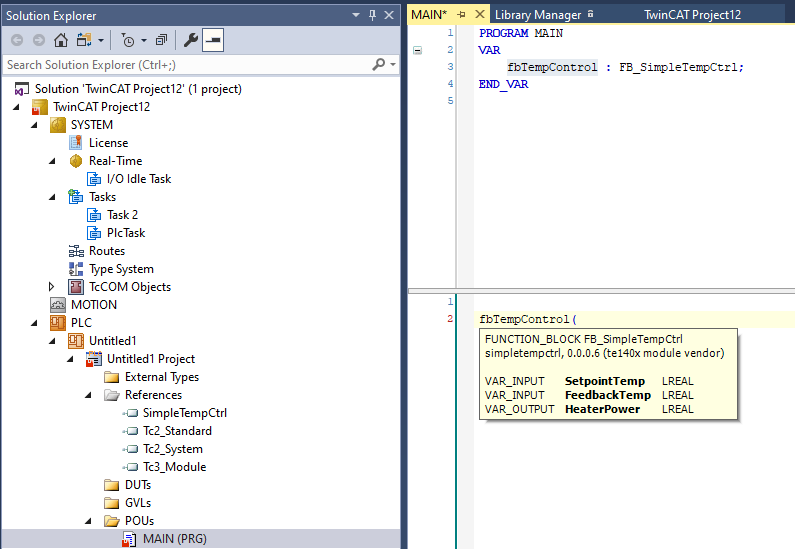This screenshot has width=795, height=549.
Task: Select the SimpleTempCtrl library reference
Action: point(185,413)
